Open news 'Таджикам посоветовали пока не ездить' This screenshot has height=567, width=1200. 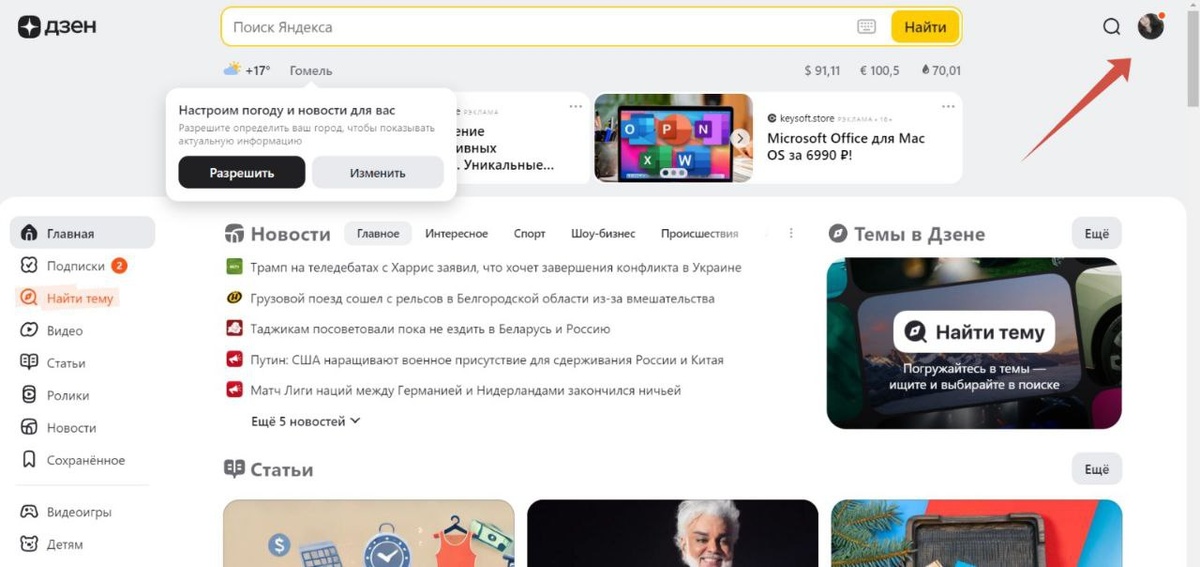[430, 328]
